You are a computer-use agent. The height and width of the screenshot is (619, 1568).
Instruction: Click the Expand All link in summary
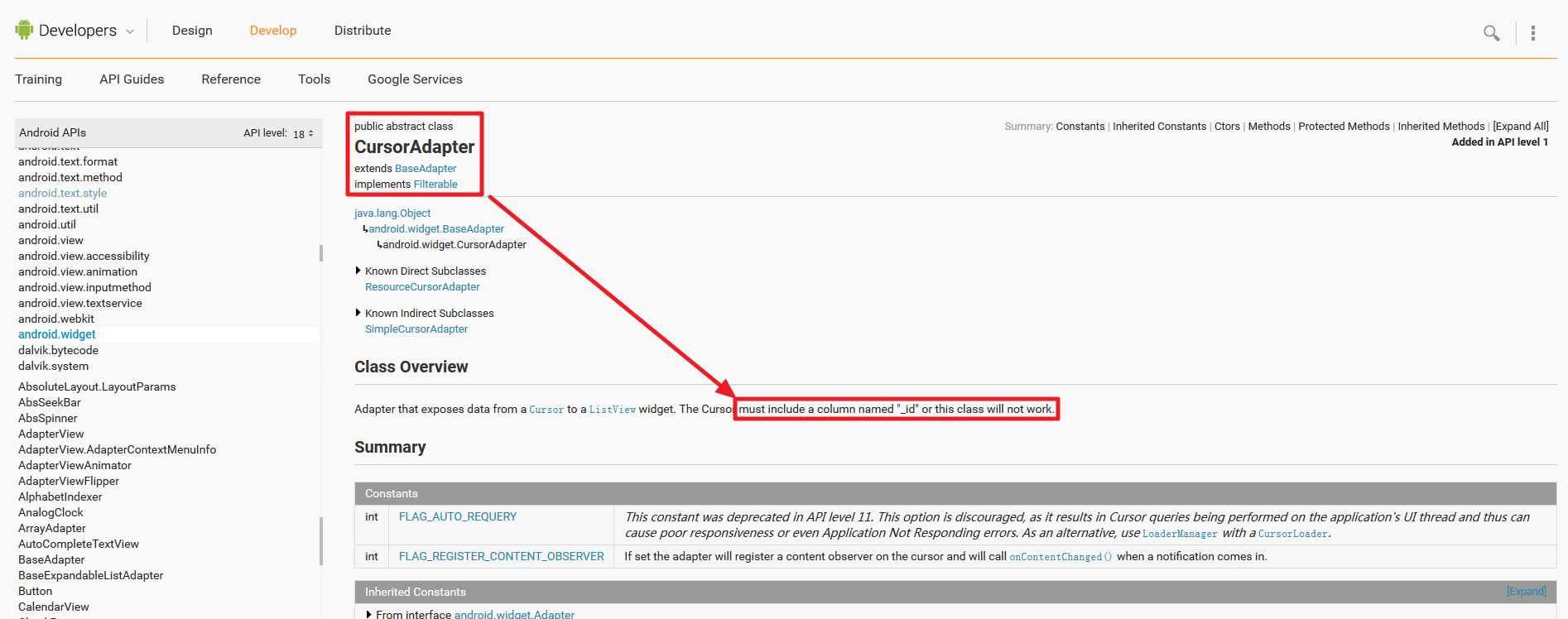tap(1520, 127)
